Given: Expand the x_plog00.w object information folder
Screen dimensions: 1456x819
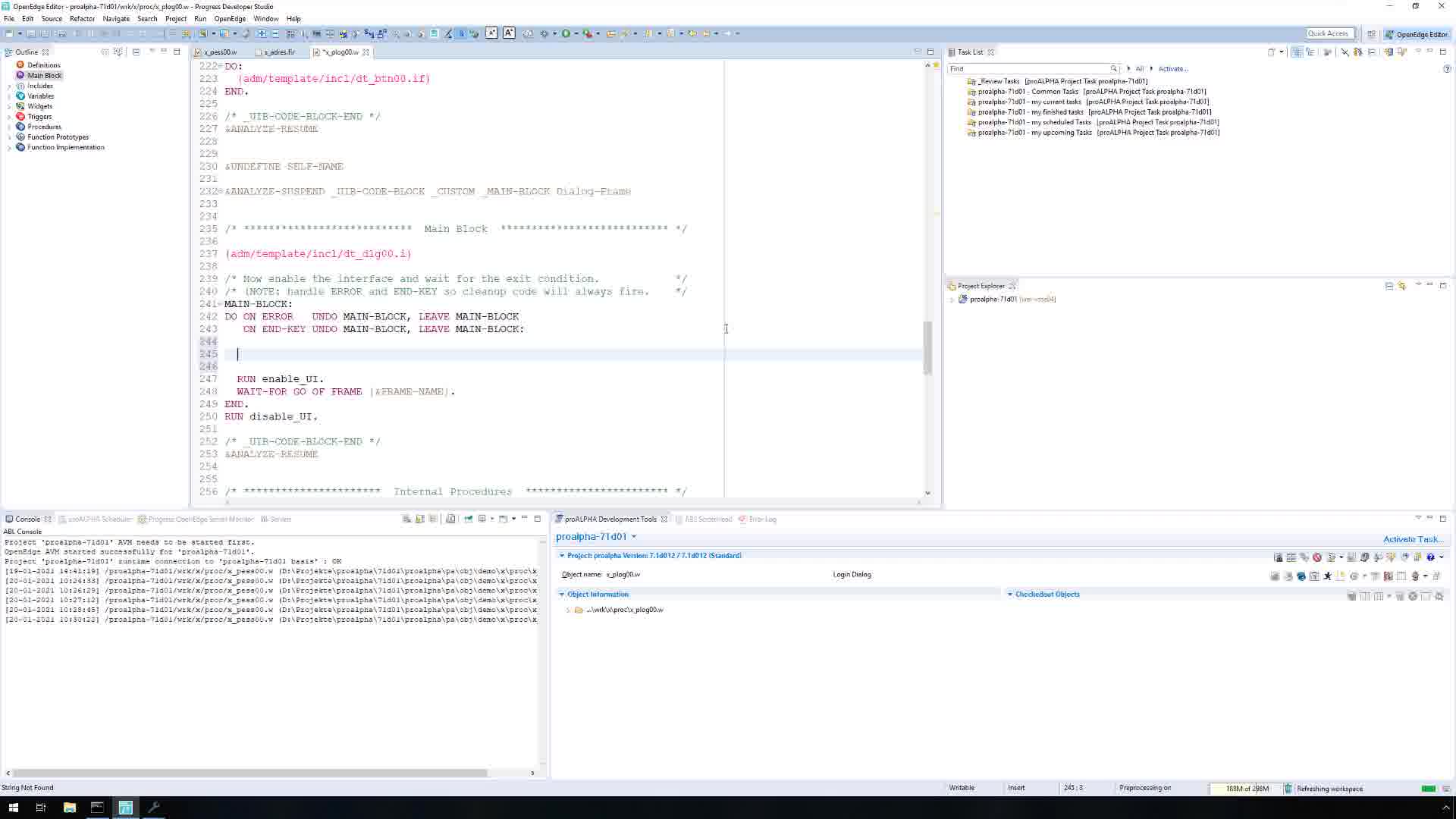Looking at the screenshot, I should point(568,610).
